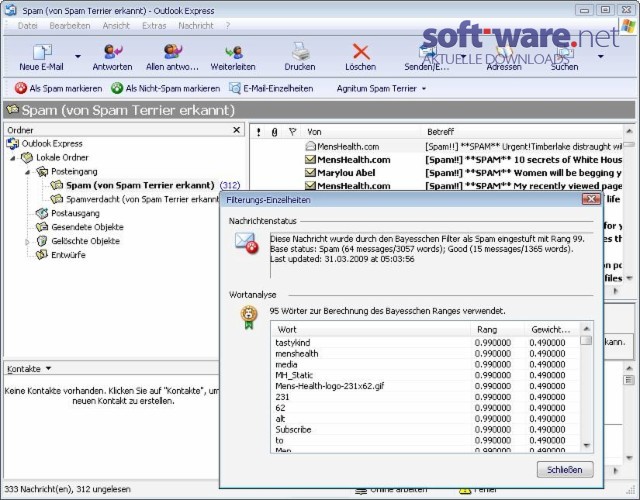Sort word analysis by Wort column
The height and width of the screenshot is (500, 640).
[371, 329]
